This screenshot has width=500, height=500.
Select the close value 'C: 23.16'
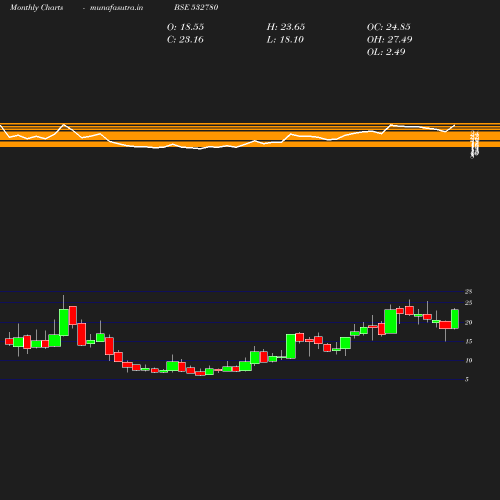pos(185,39)
